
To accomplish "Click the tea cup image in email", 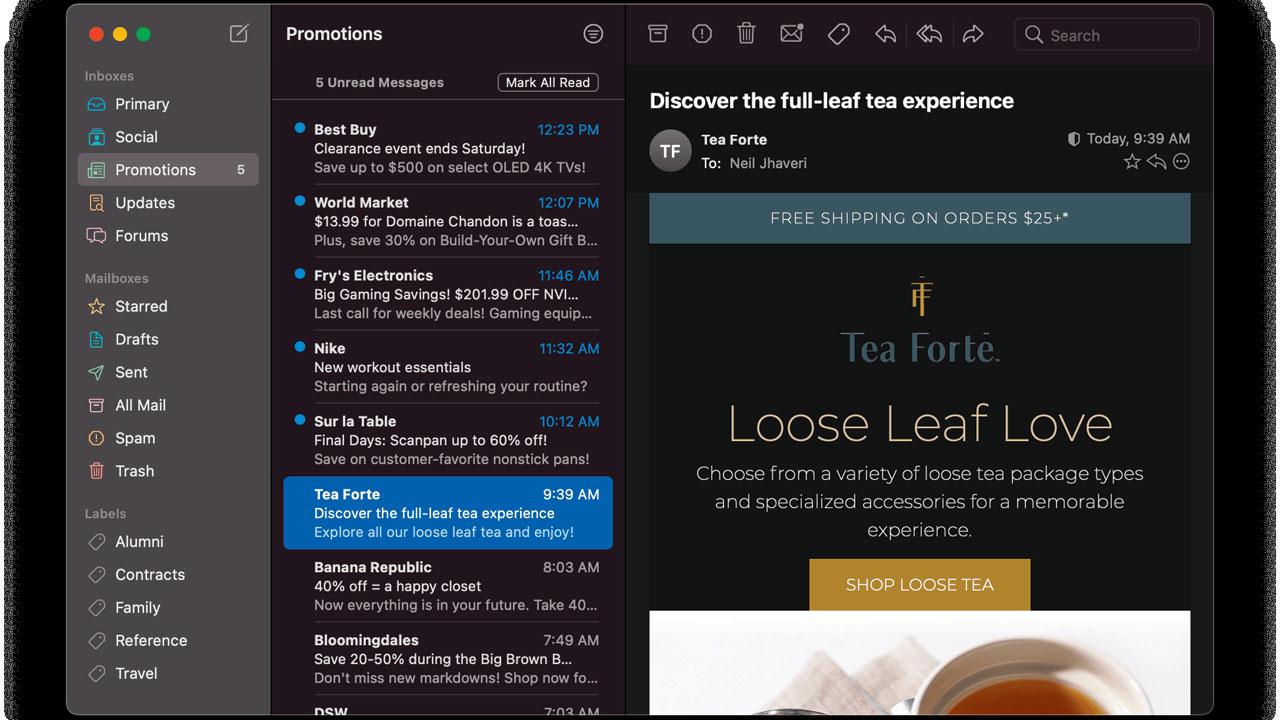I will [919, 663].
